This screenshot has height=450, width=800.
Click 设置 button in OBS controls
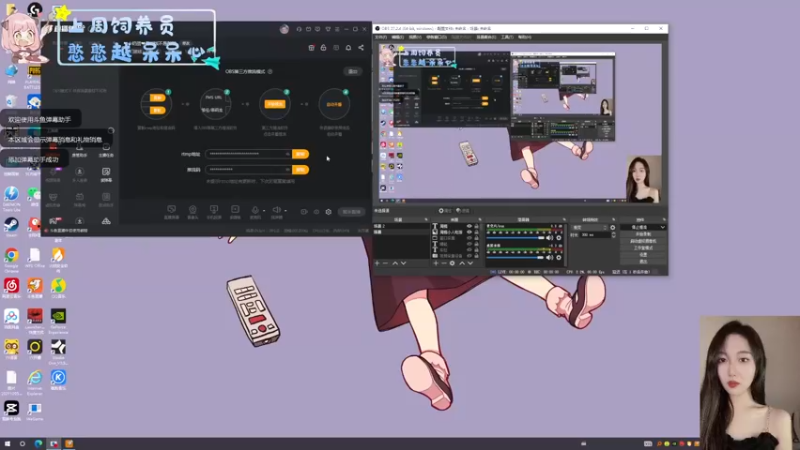coord(643,255)
